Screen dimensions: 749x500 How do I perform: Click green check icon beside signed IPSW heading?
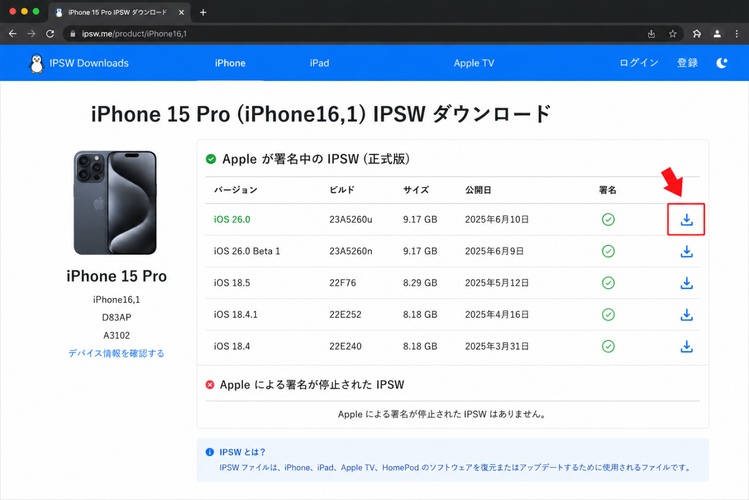(211, 159)
